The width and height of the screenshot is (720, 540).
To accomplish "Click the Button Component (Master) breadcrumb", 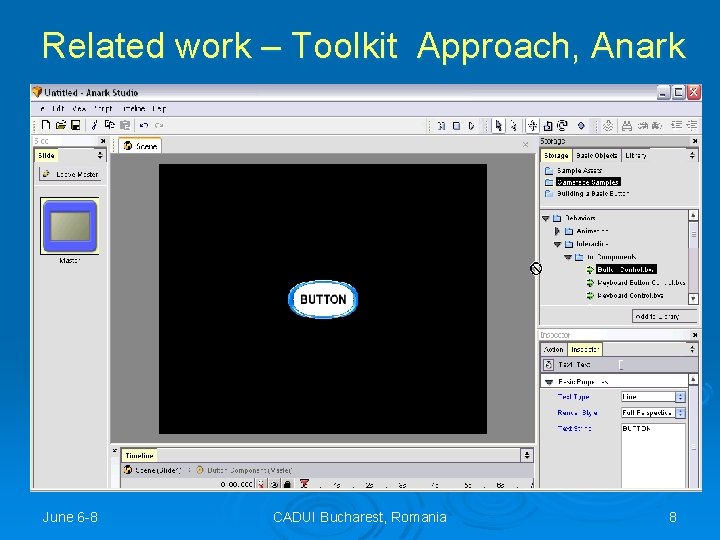I will 243,470.
